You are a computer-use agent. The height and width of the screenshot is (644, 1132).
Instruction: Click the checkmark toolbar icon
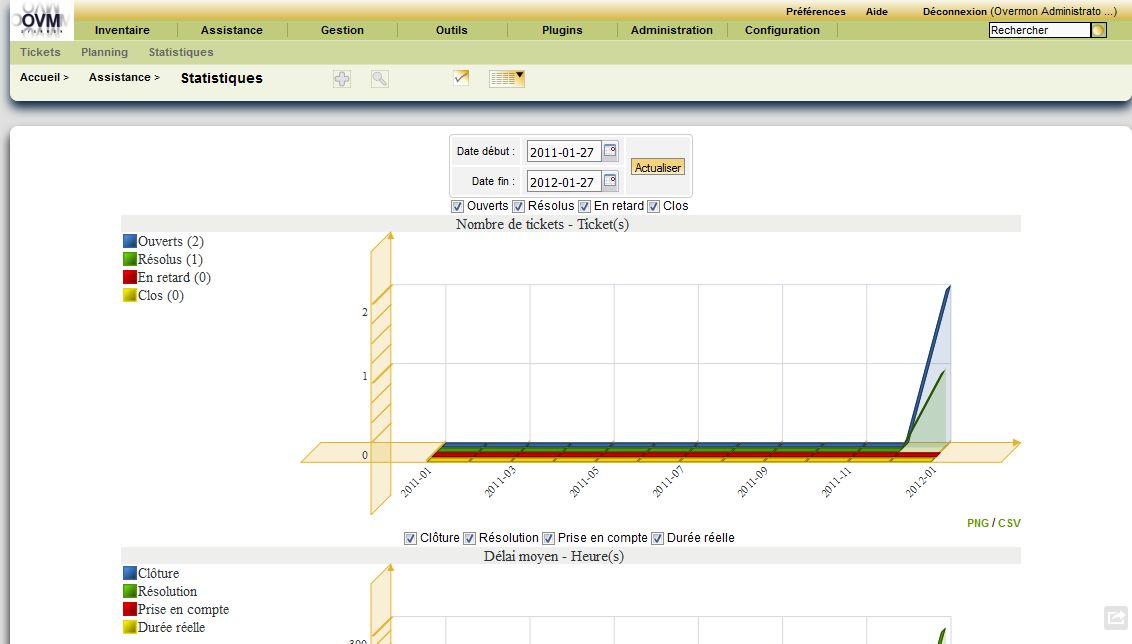click(461, 77)
